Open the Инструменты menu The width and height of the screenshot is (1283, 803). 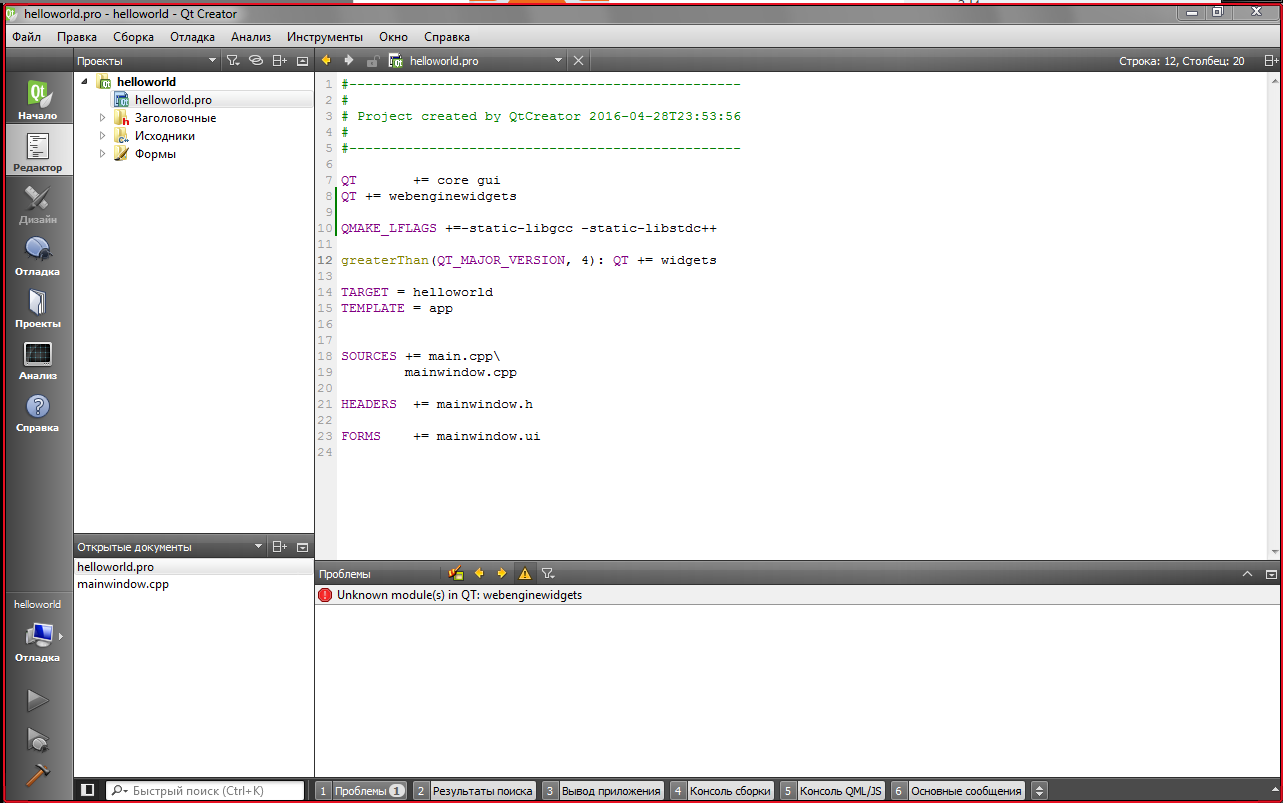tap(325, 37)
